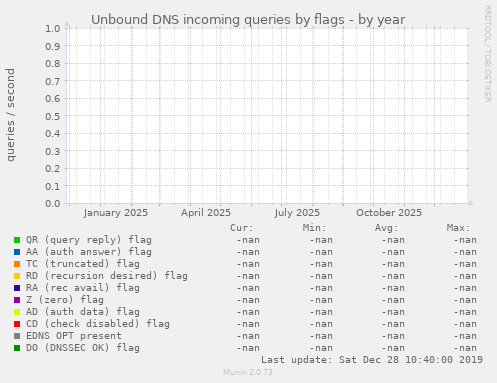This screenshot has height=383, width=497.
Task: Click the Avg -nan value for EDNS OPT present
Action: 393,336
